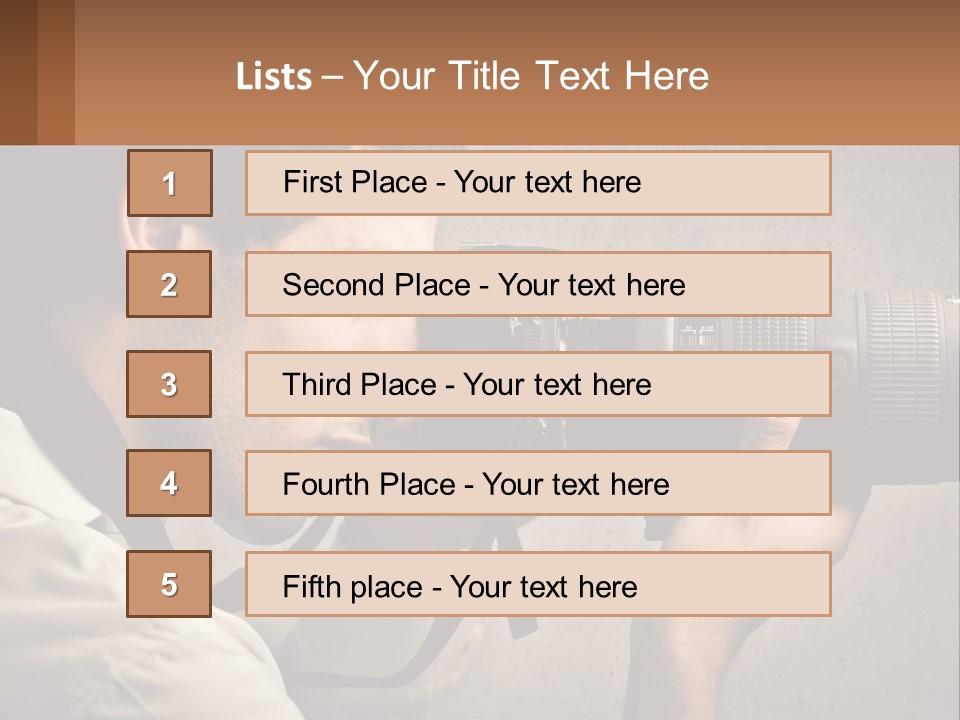Select 'Fifth place - Your text here' box

coord(538,584)
